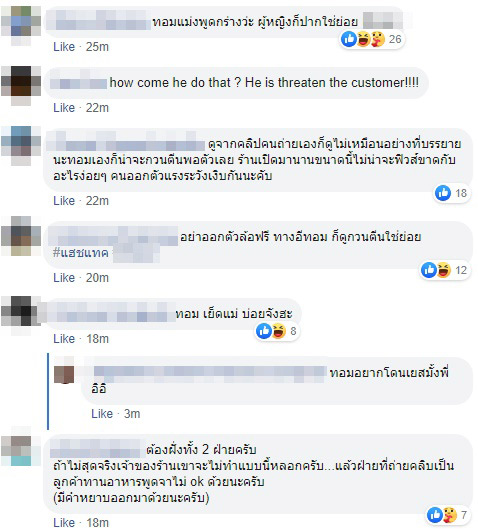
Task: Open avatar of the reply commenter
Action: [x=64, y=374]
